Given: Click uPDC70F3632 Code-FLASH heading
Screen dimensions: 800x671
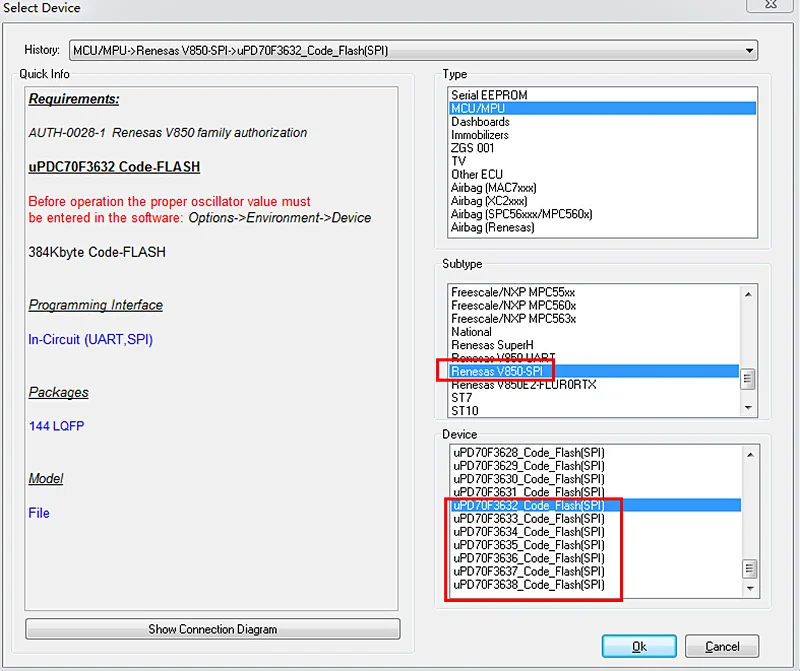Looking at the screenshot, I should [114, 167].
